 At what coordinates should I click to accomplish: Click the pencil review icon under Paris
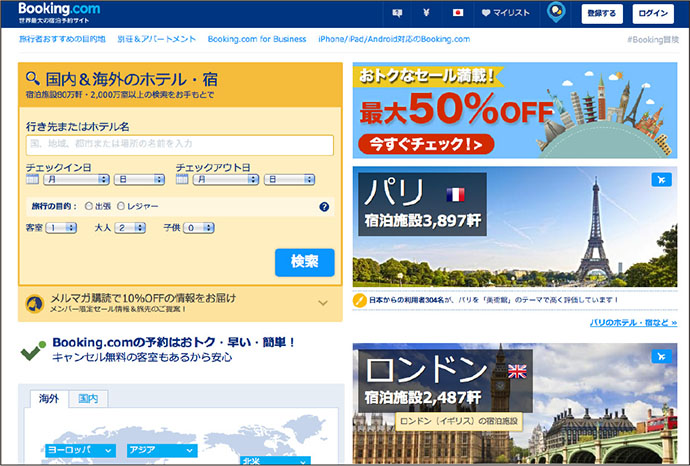pyautogui.click(x=360, y=301)
